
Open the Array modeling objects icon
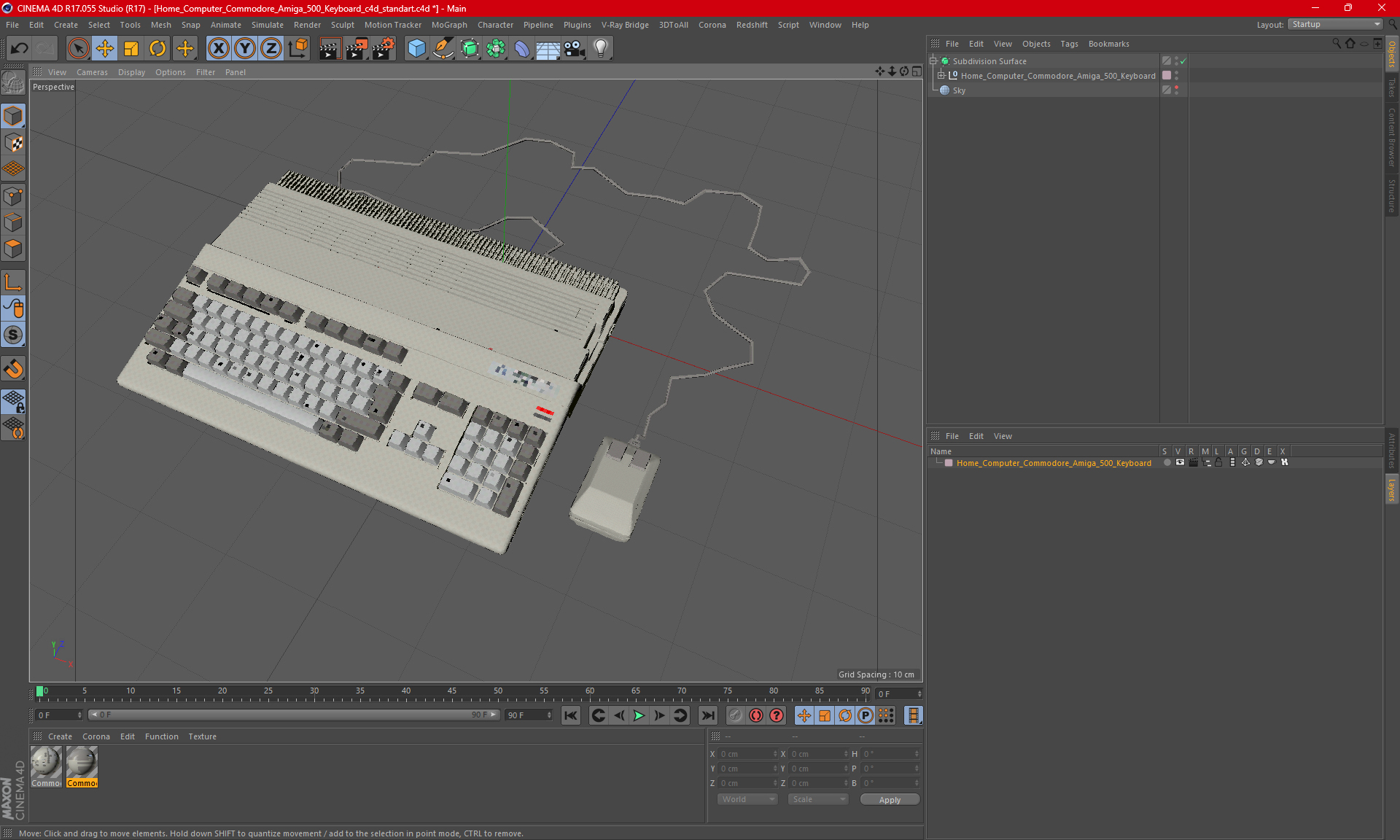[x=496, y=49]
